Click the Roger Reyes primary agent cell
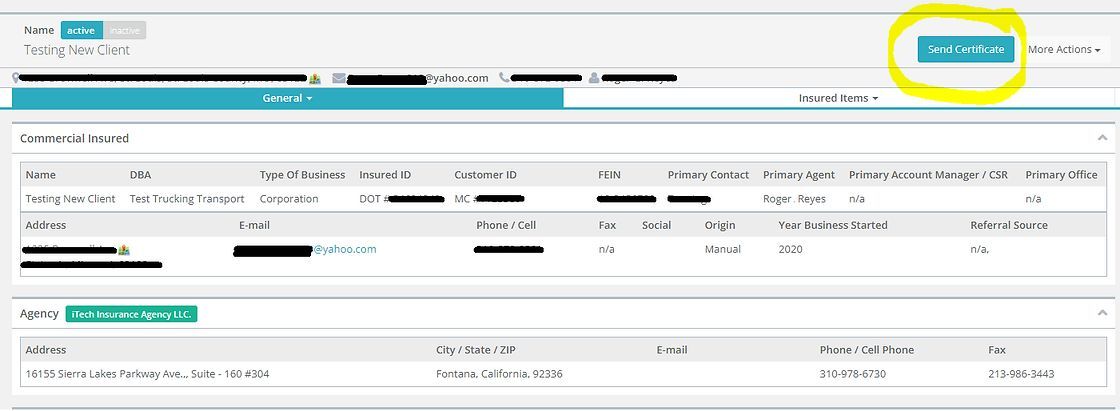Screen dimensions: 1120x411 (x=792, y=199)
